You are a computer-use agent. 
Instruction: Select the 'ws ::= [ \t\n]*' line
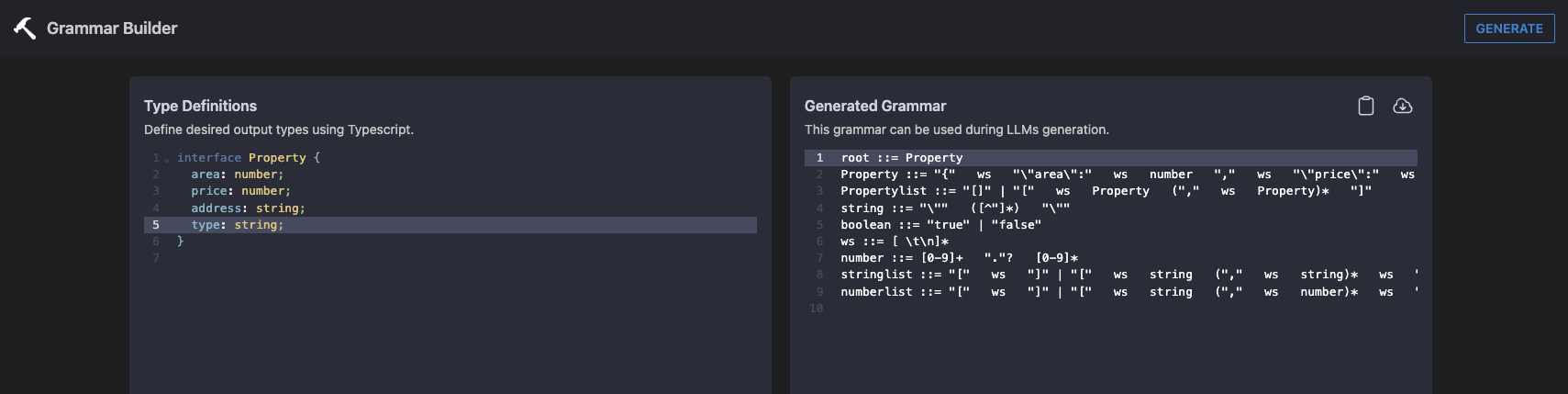tap(895, 242)
